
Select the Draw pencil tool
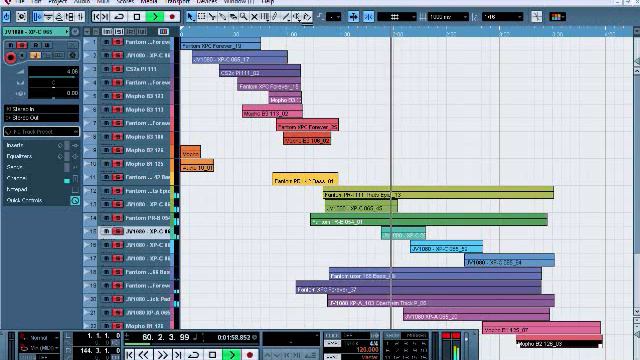276,17
